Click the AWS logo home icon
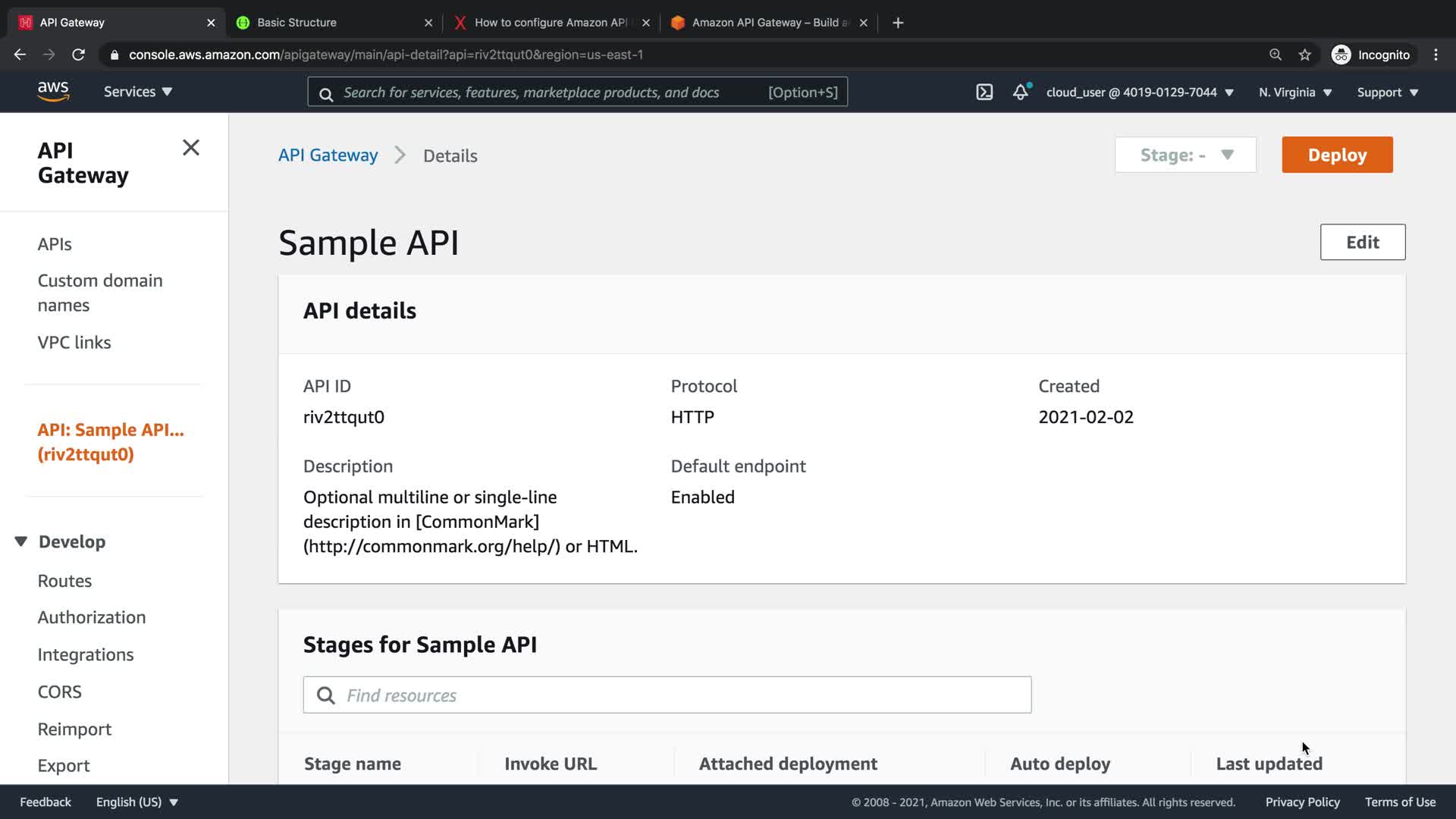This screenshot has width=1456, height=819. click(x=53, y=92)
